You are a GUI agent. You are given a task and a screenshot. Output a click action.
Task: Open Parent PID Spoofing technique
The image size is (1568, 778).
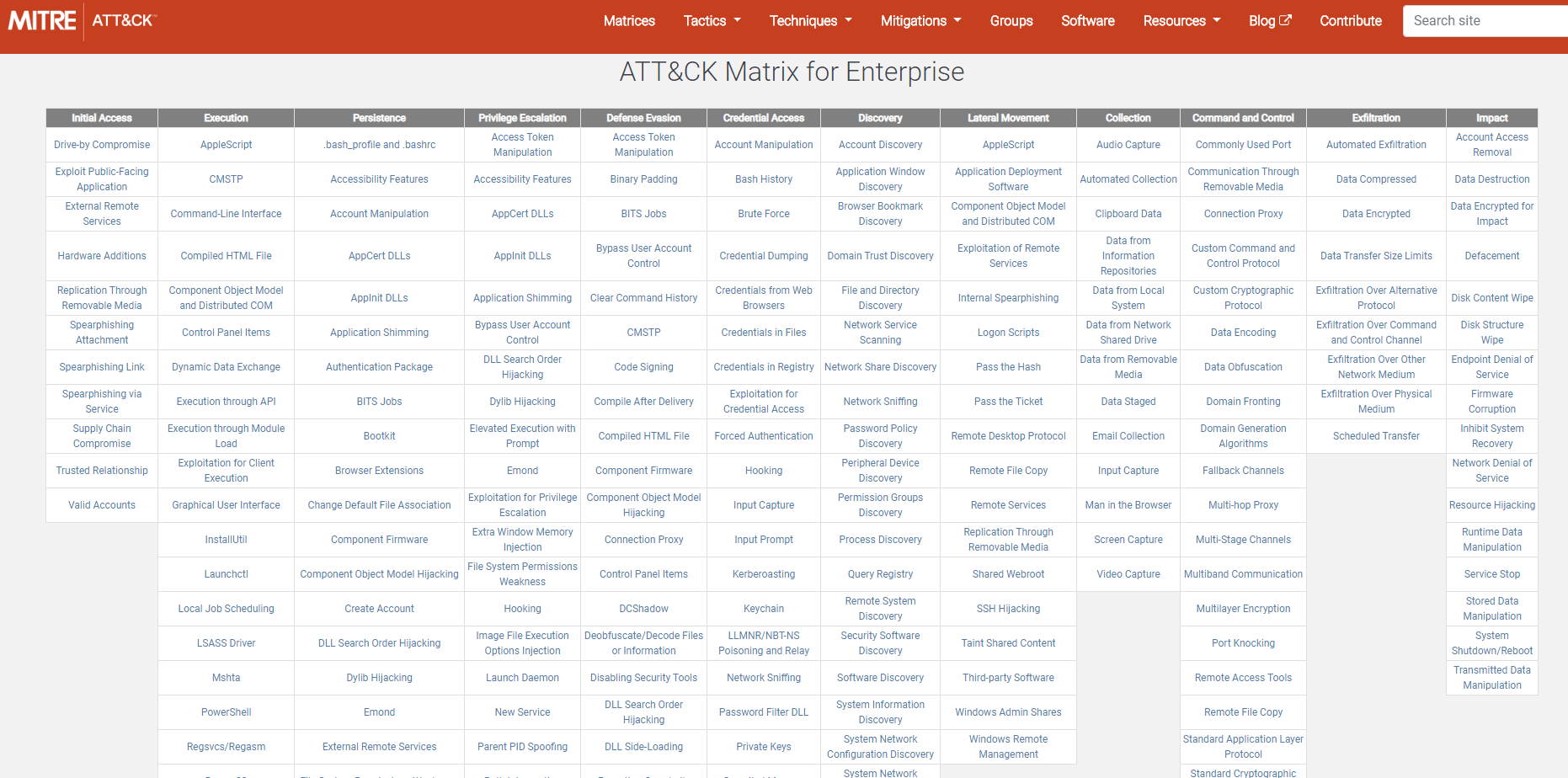pos(522,747)
